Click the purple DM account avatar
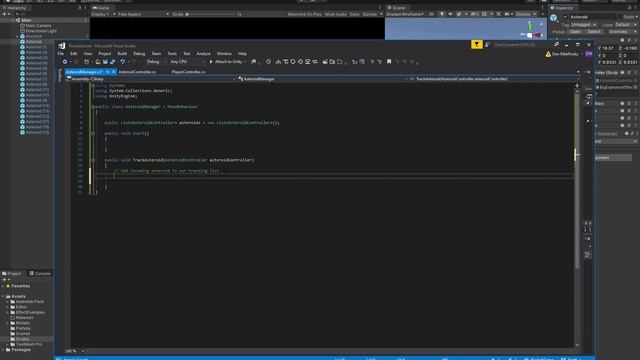Screen dimensions: 640x360 (x=589, y=54)
